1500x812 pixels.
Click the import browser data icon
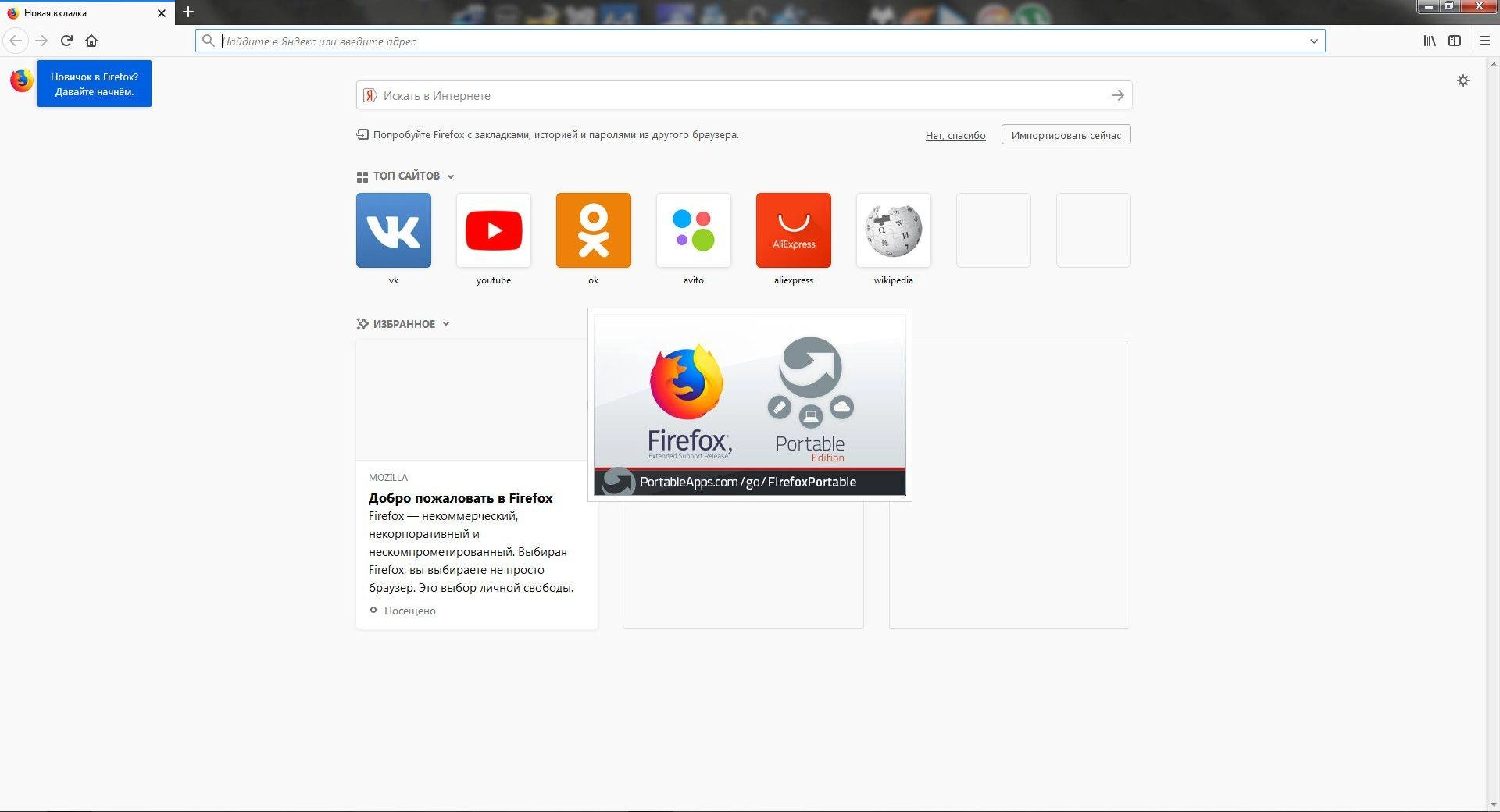(362, 134)
